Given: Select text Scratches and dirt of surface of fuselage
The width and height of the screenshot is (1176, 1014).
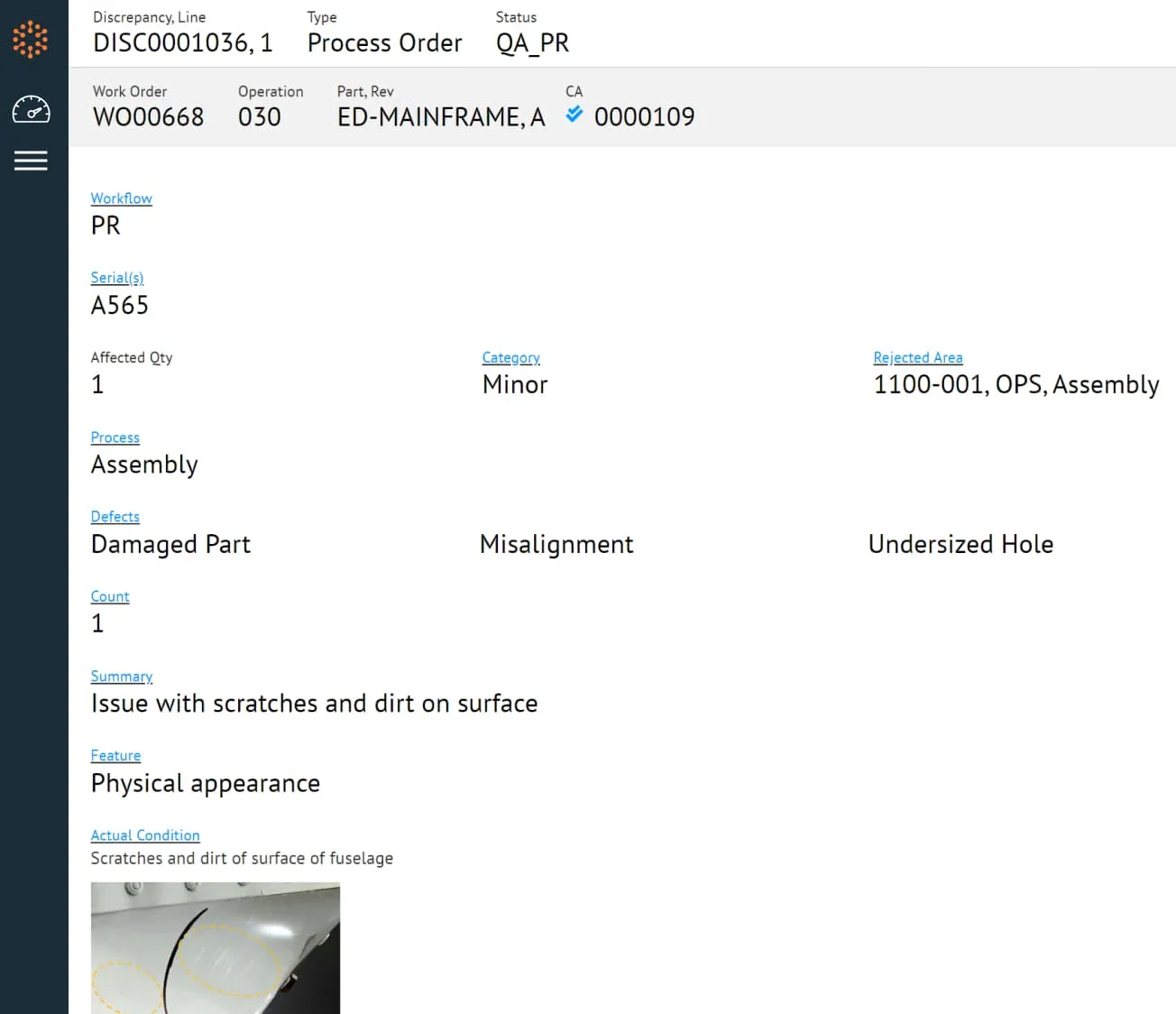Looking at the screenshot, I should [243, 859].
